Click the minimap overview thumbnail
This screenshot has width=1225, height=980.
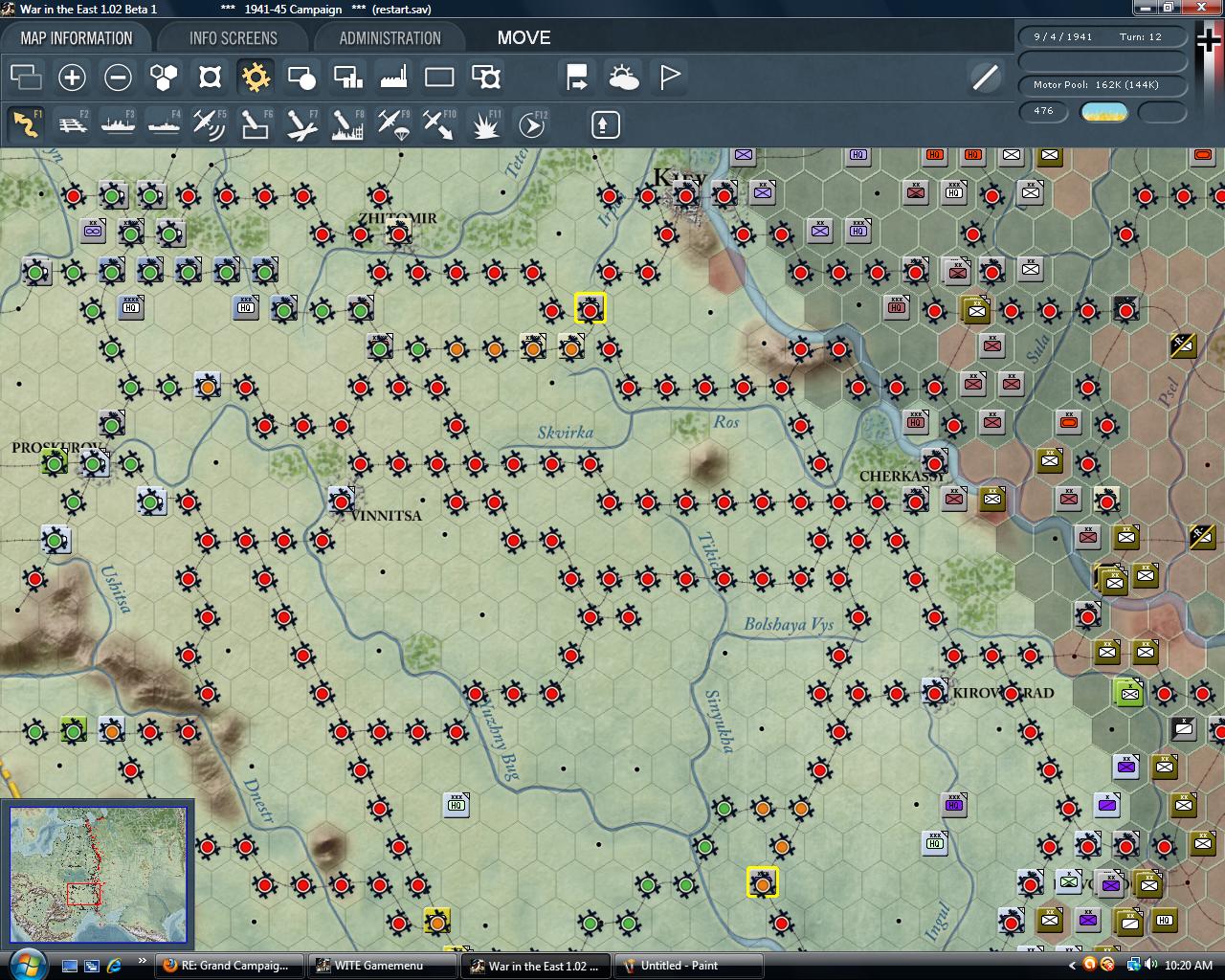pyautogui.click(x=98, y=876)
